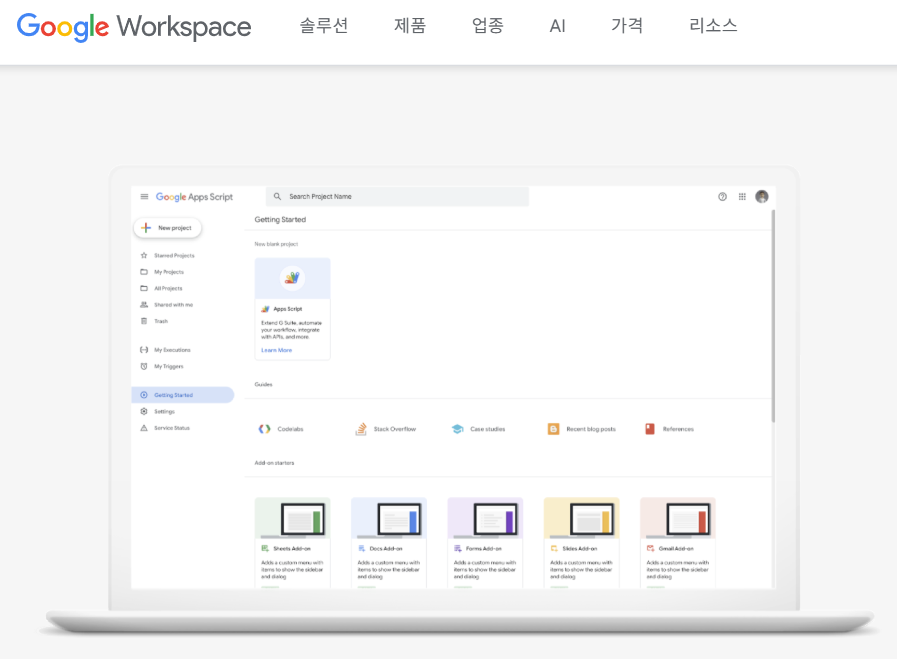Click the Gmail Add-on title

pos(676,549)
